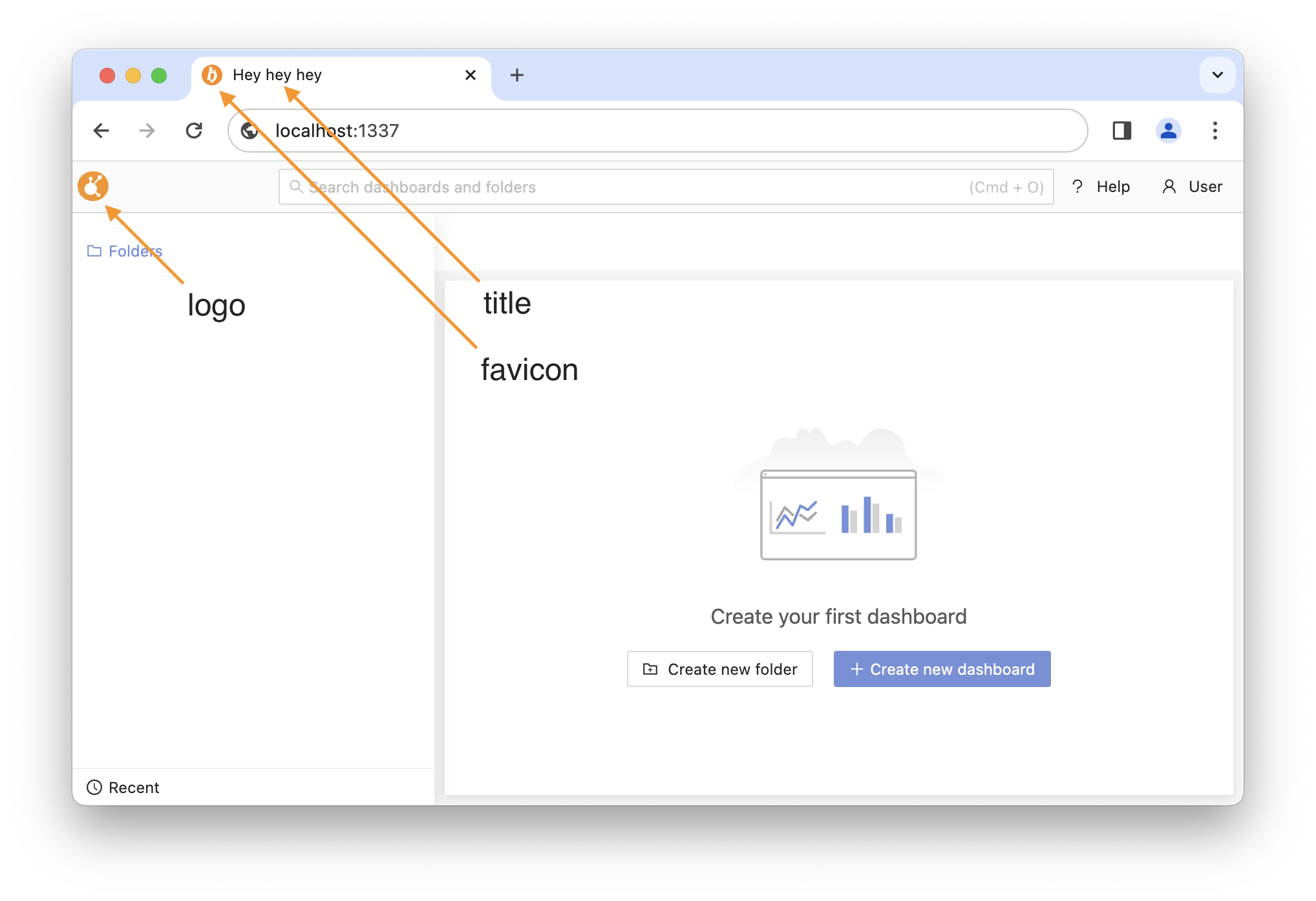Click the browser profile/account icon
The image size is (1316, 901).
click(1167, 130)
